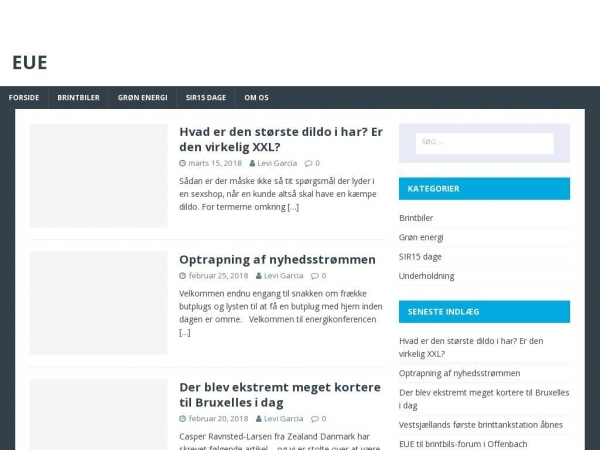Select SIR15 dage category in sidebar

420,257
